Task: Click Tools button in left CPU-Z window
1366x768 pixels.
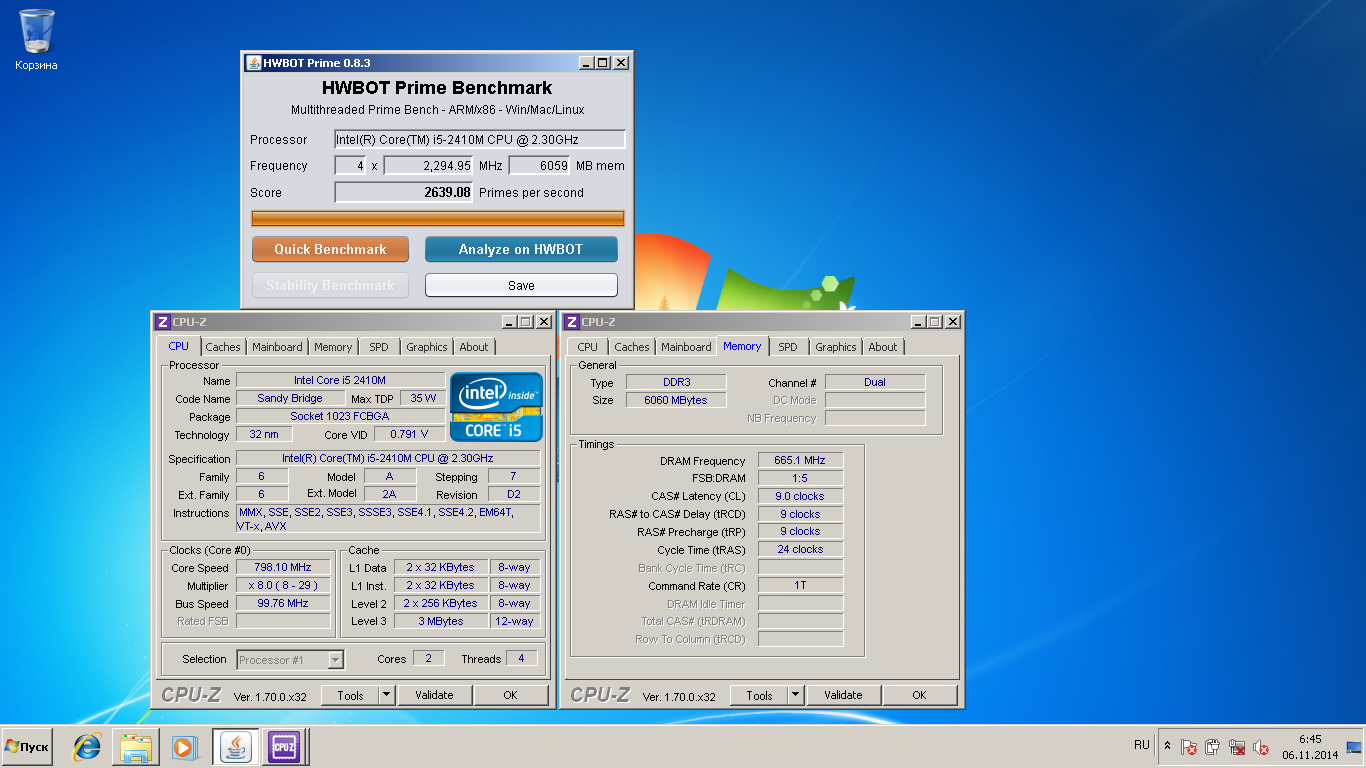Action: click(350, 695)
